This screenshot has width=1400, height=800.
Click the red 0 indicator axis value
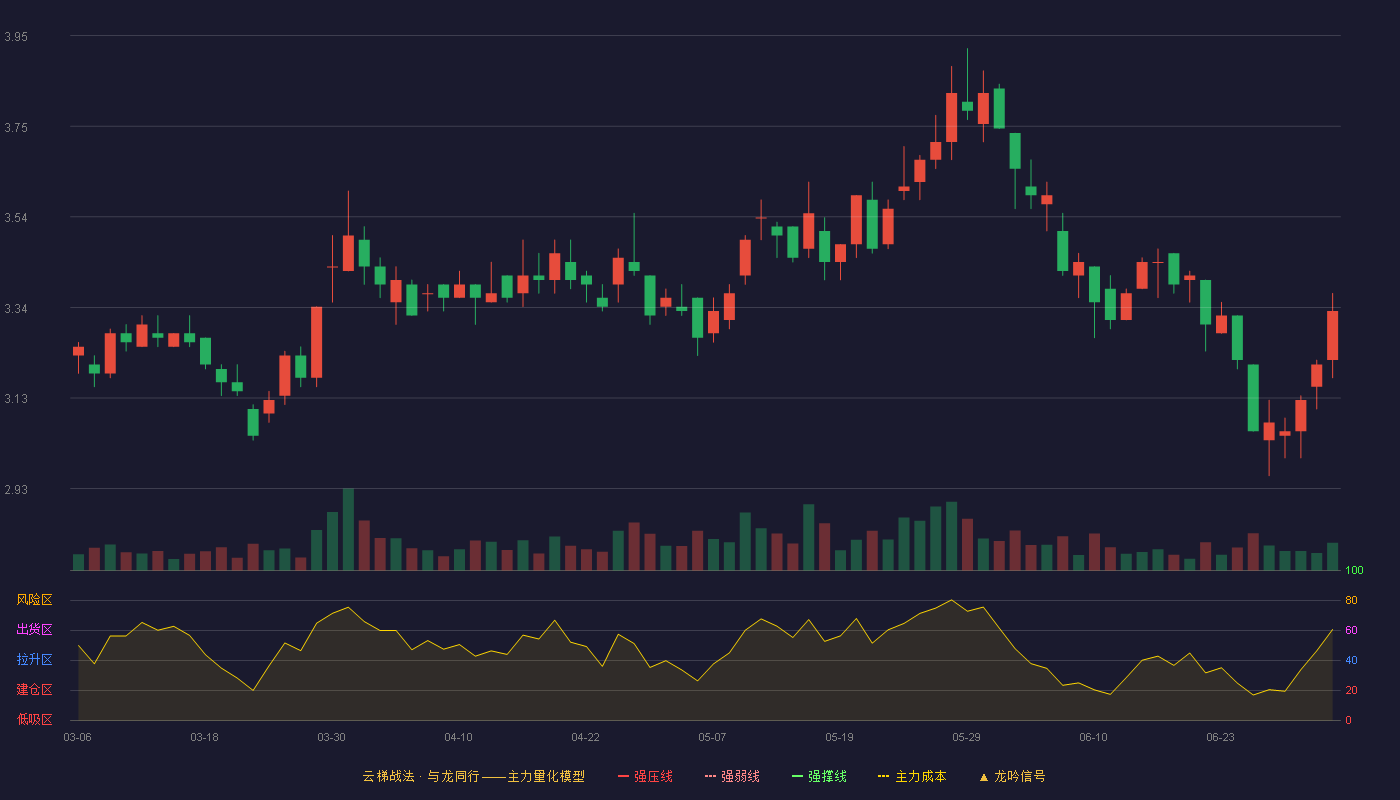(x=1348, y=720)
